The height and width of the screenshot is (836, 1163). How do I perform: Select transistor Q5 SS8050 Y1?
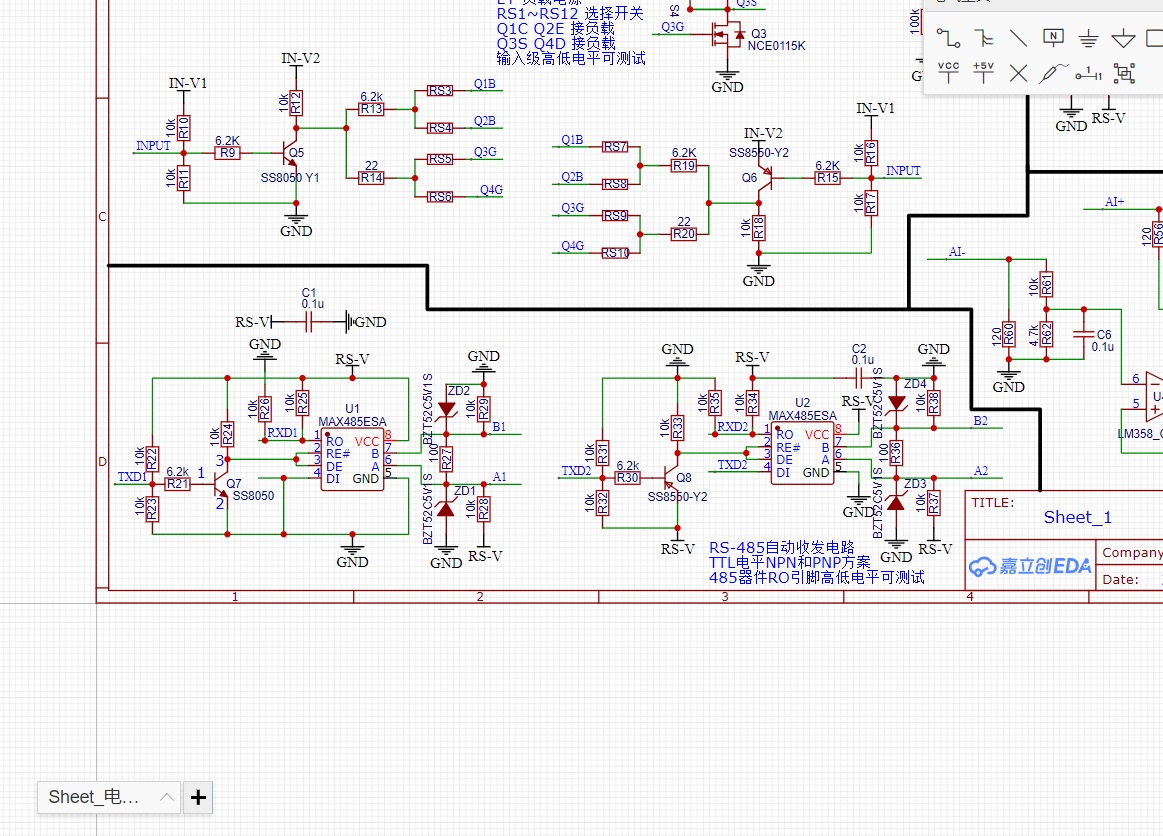coord(291,153)
